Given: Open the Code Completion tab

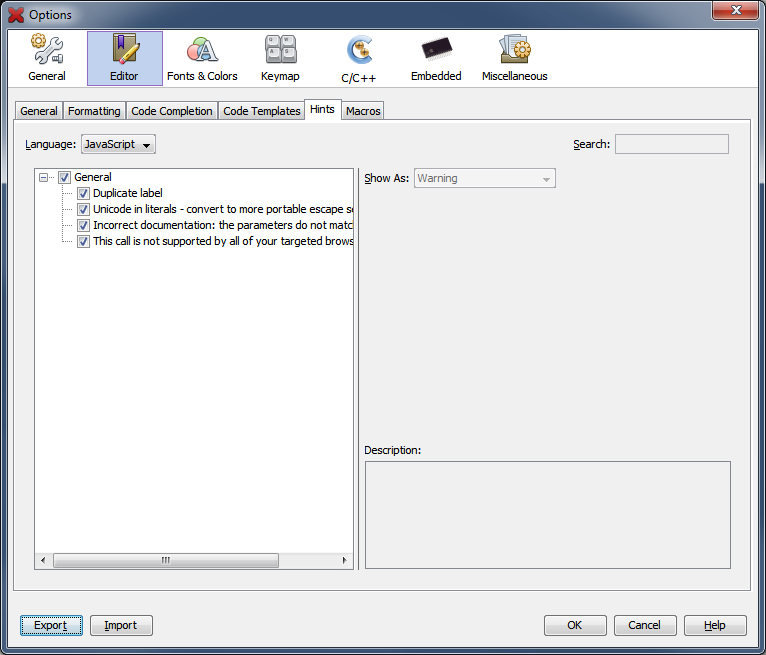Looking at the screenshot, I should click(x=171, y=111).
